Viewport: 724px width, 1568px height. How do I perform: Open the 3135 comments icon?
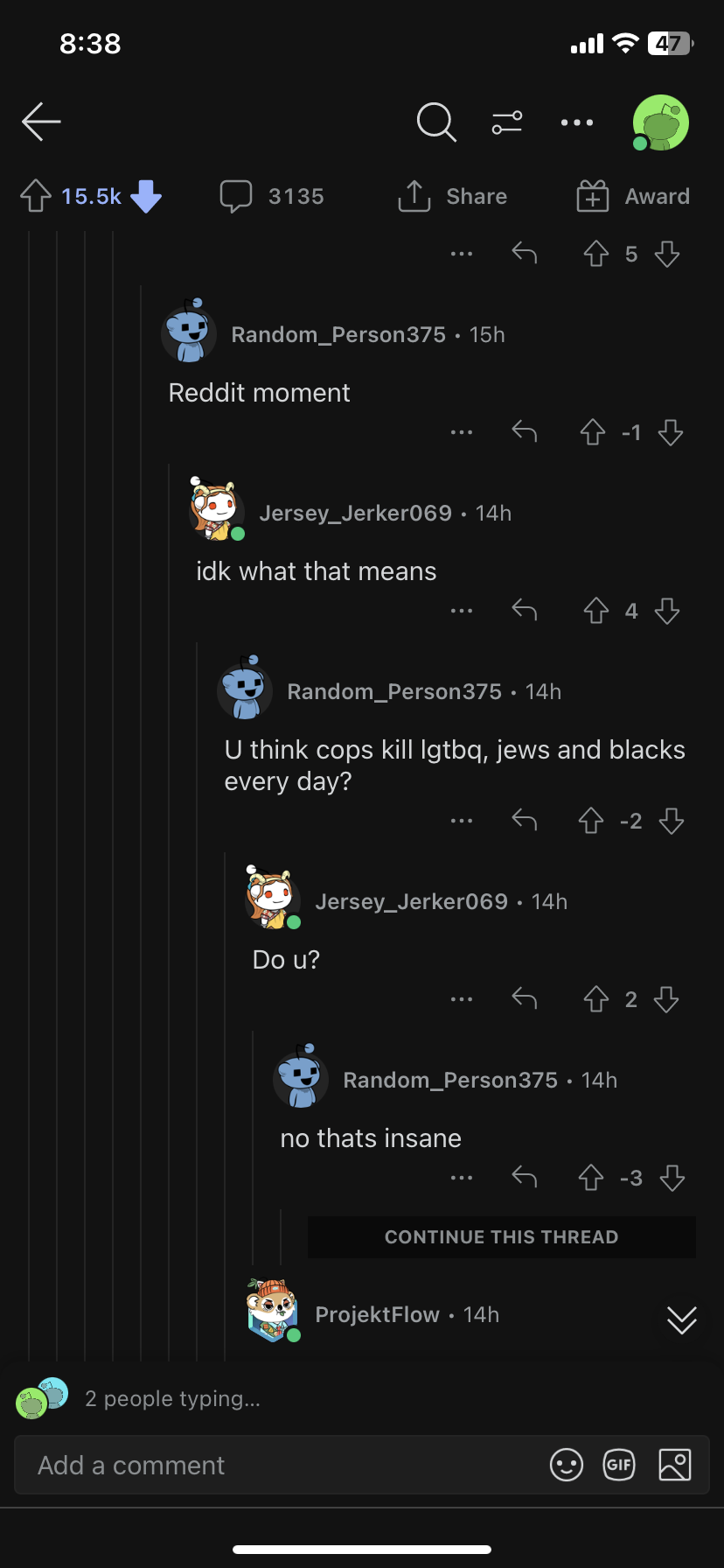(x=272, y=196)
